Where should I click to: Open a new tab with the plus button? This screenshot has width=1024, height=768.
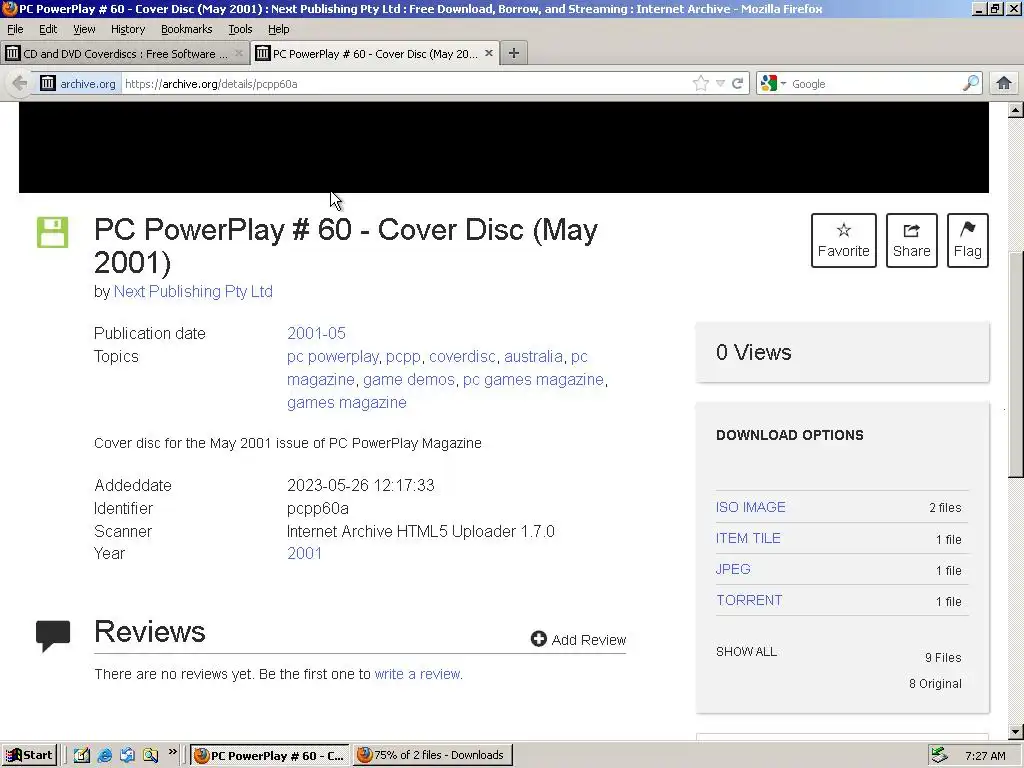pyautogui.click(x=514, y=54)
